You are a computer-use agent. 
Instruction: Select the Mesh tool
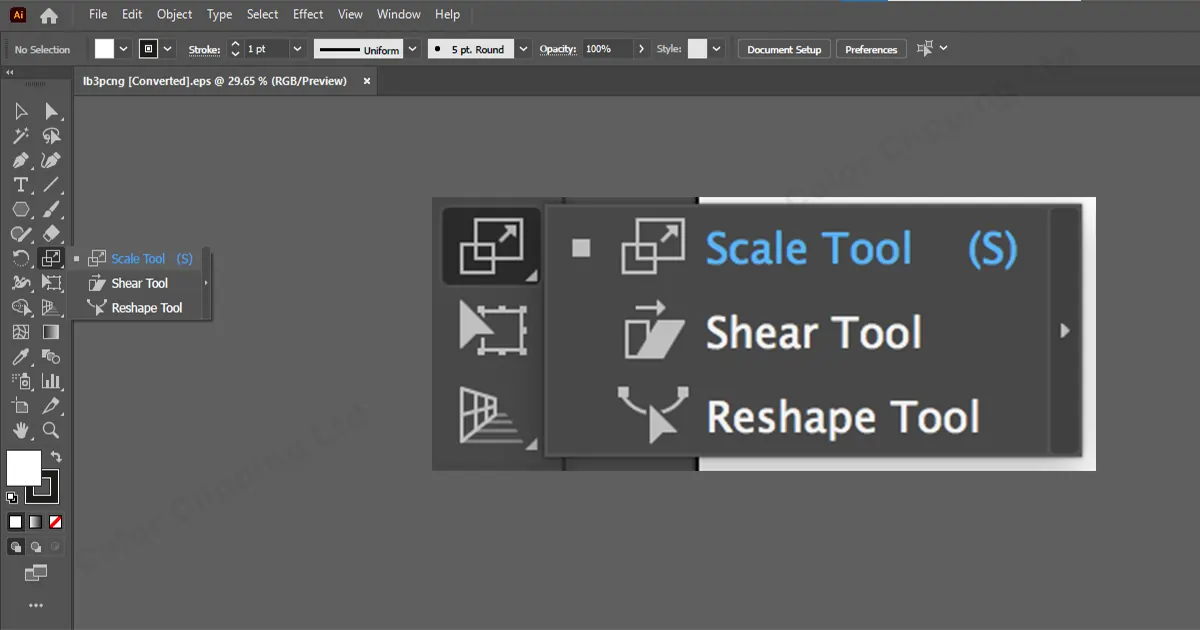pos(20,332)
